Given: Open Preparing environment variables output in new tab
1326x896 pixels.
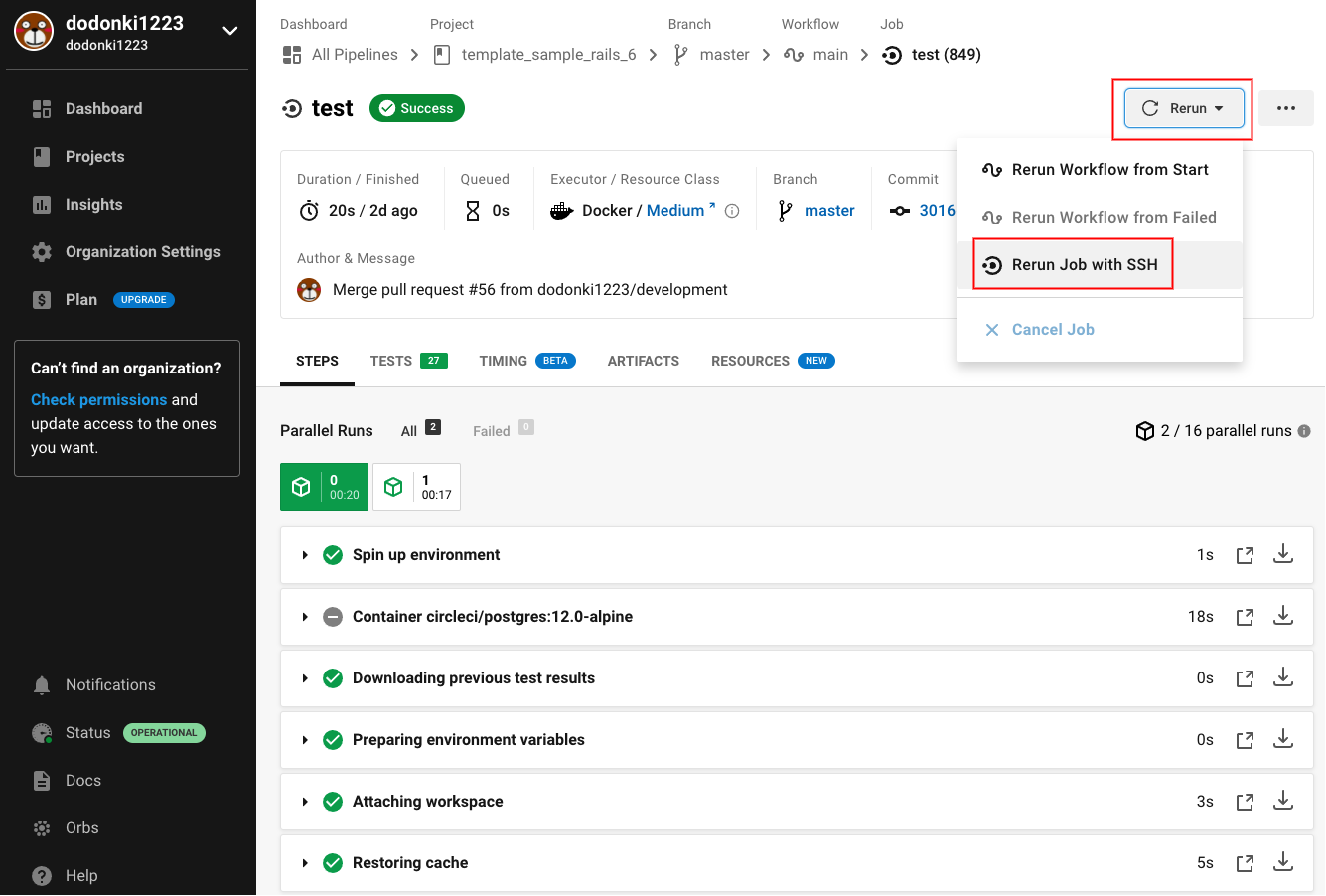Looking at the screenshot, I should (1245, 740).
